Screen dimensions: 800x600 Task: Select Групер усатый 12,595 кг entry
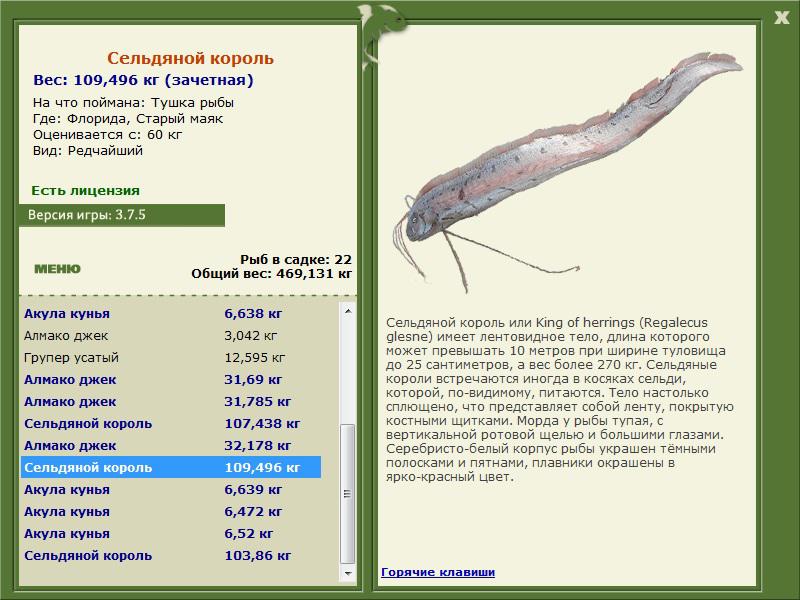tap(171, 358)
